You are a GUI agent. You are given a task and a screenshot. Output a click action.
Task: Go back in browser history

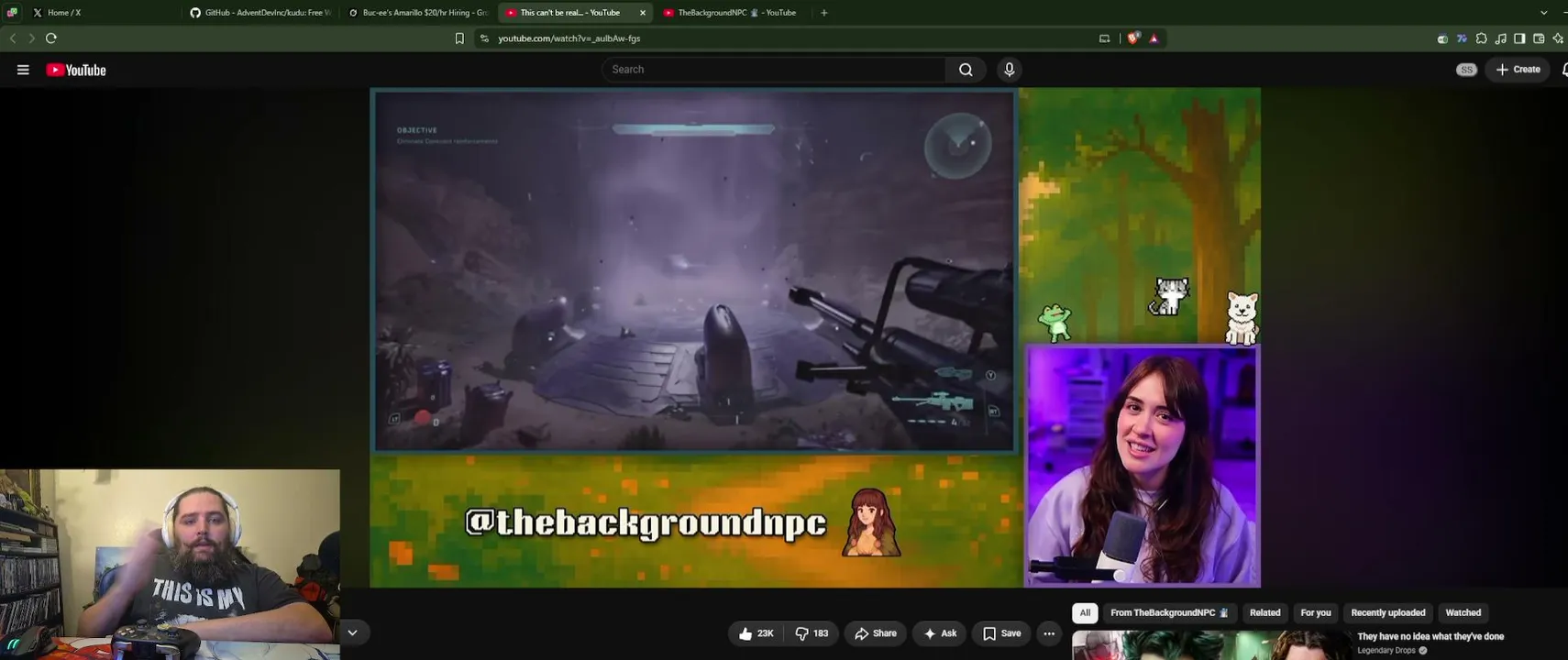(13, 38)
